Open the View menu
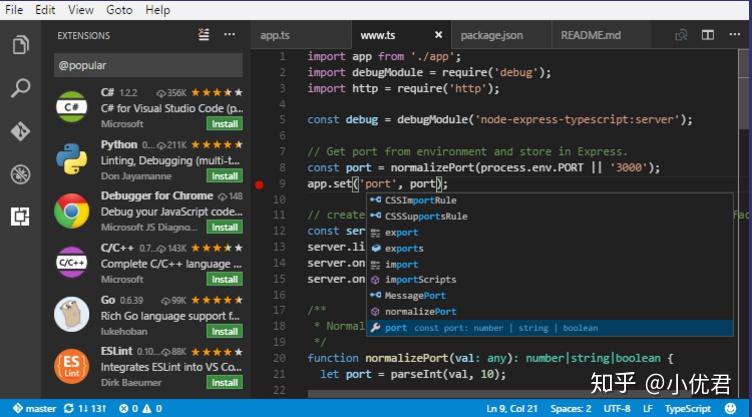Screen dimensions: 752x417 [x=81, y=10]
